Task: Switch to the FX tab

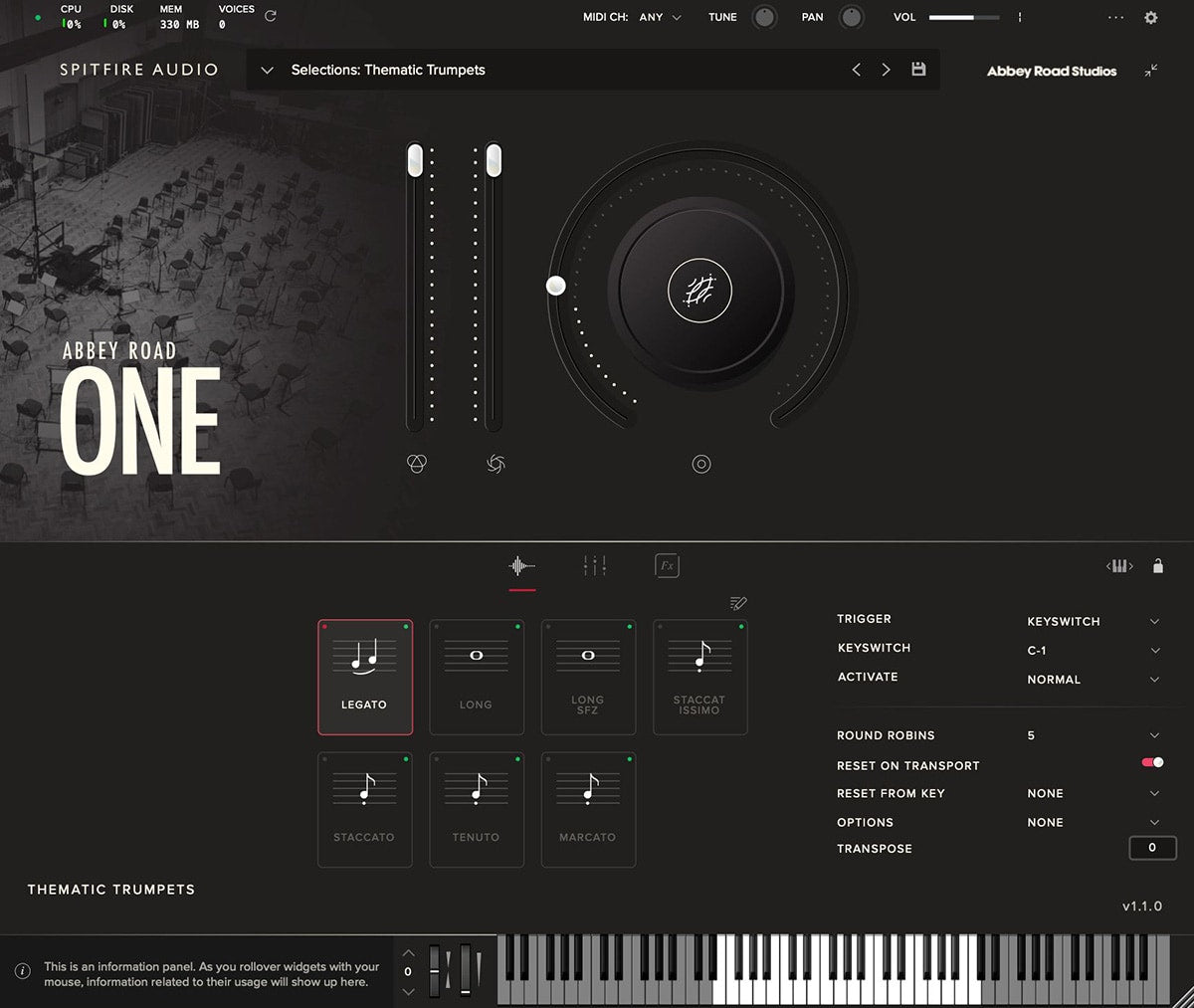Action: point(667,566)
